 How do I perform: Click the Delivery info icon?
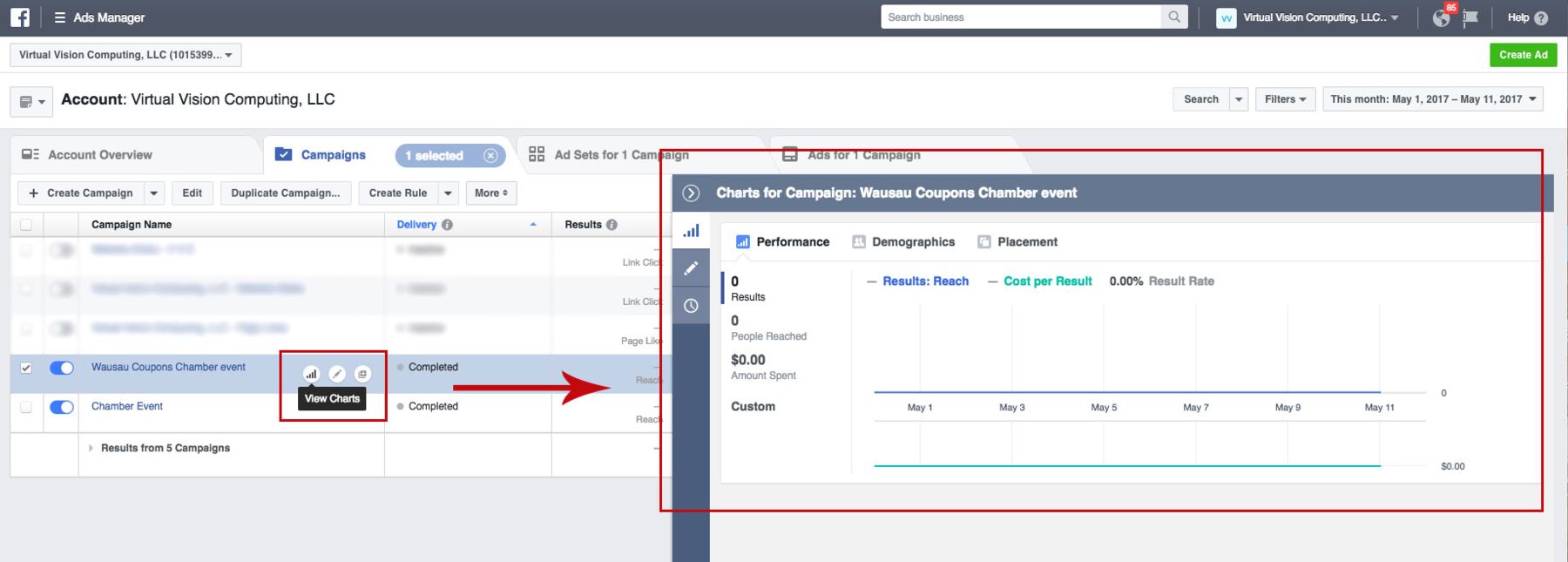[447, 225]
